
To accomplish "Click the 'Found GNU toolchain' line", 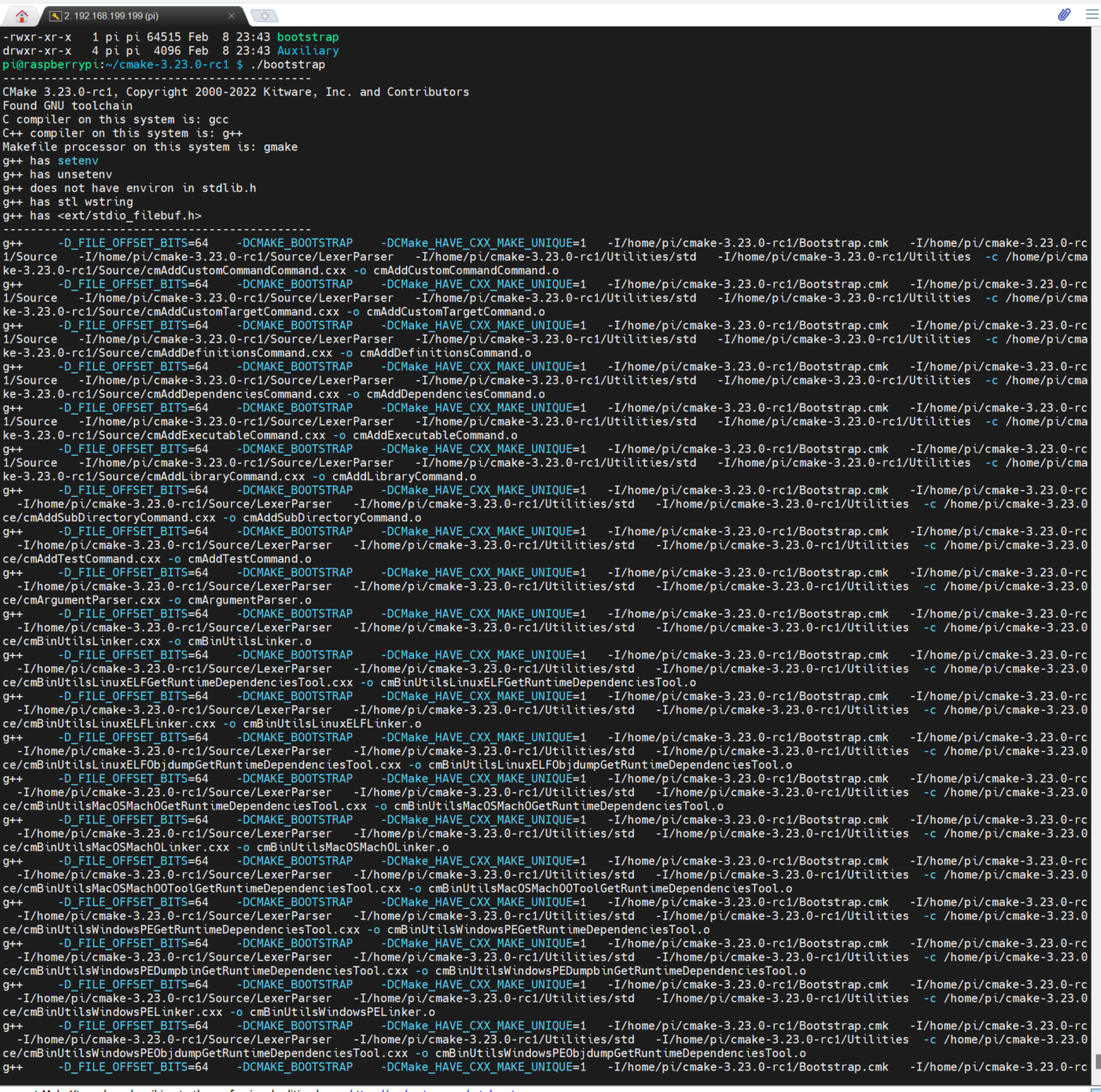I will pos(68,106).
